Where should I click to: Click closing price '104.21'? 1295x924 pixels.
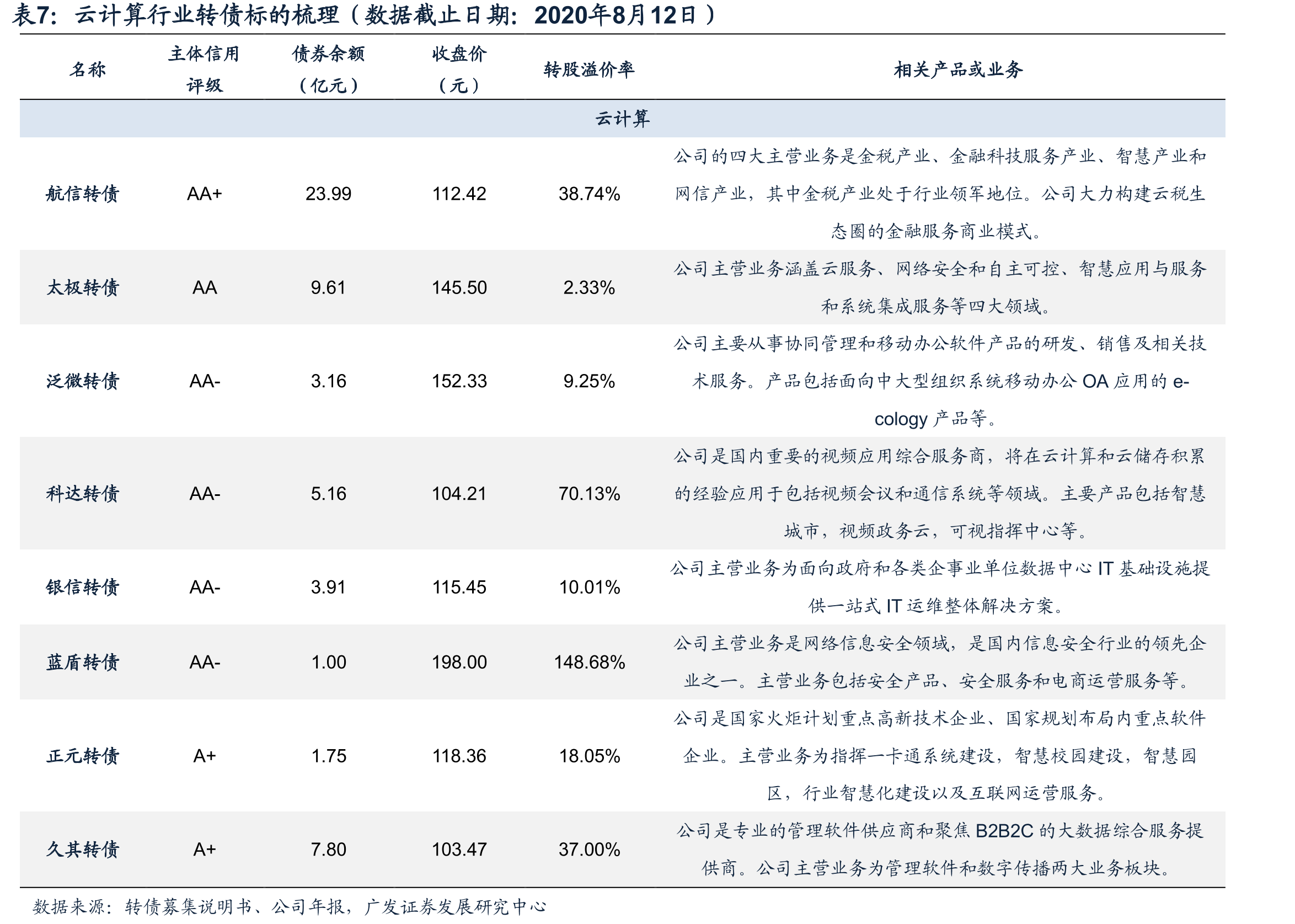[459, 493]
